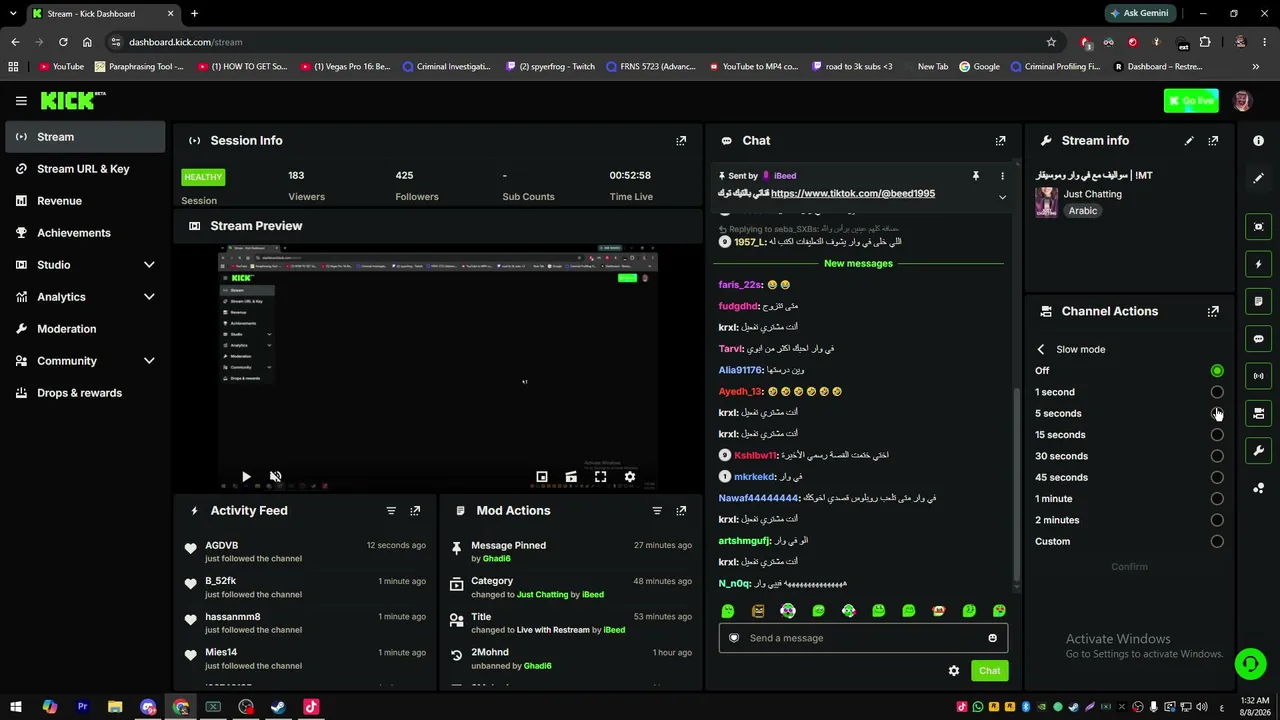
Task: Pop out the Chat panel
Action: tap(1000, 141)
